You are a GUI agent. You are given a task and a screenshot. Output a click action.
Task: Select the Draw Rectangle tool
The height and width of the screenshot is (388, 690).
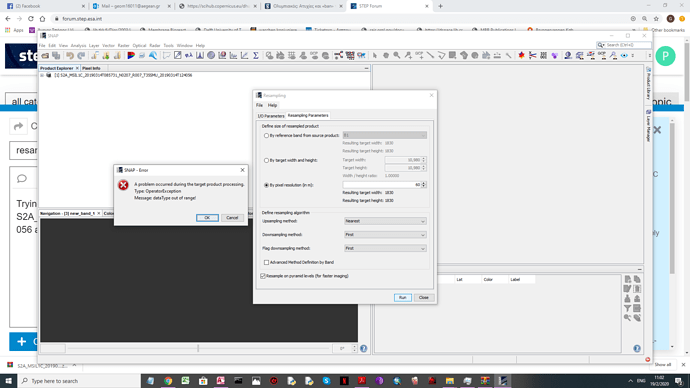tap(452, 55)
